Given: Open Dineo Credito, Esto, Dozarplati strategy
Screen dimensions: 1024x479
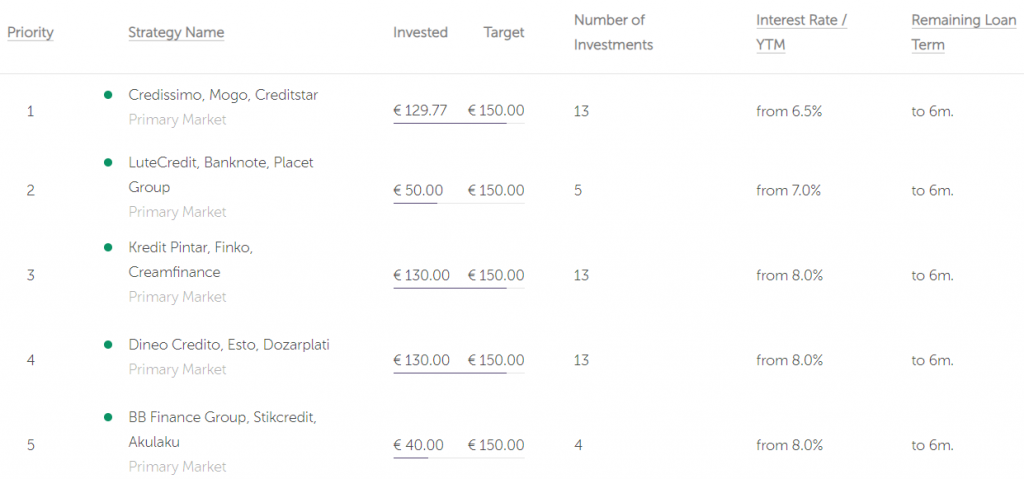Looking at the screenshot, I should point(229,344).
